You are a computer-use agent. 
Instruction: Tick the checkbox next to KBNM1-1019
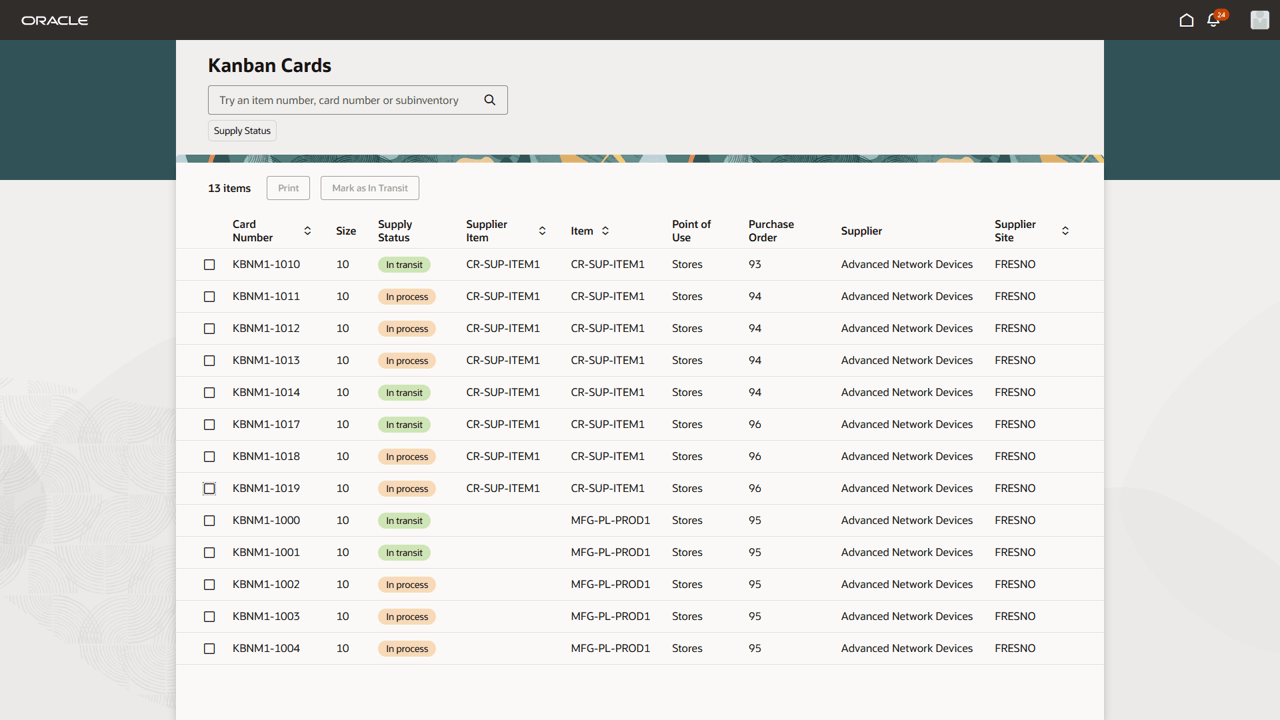(209, 488)
